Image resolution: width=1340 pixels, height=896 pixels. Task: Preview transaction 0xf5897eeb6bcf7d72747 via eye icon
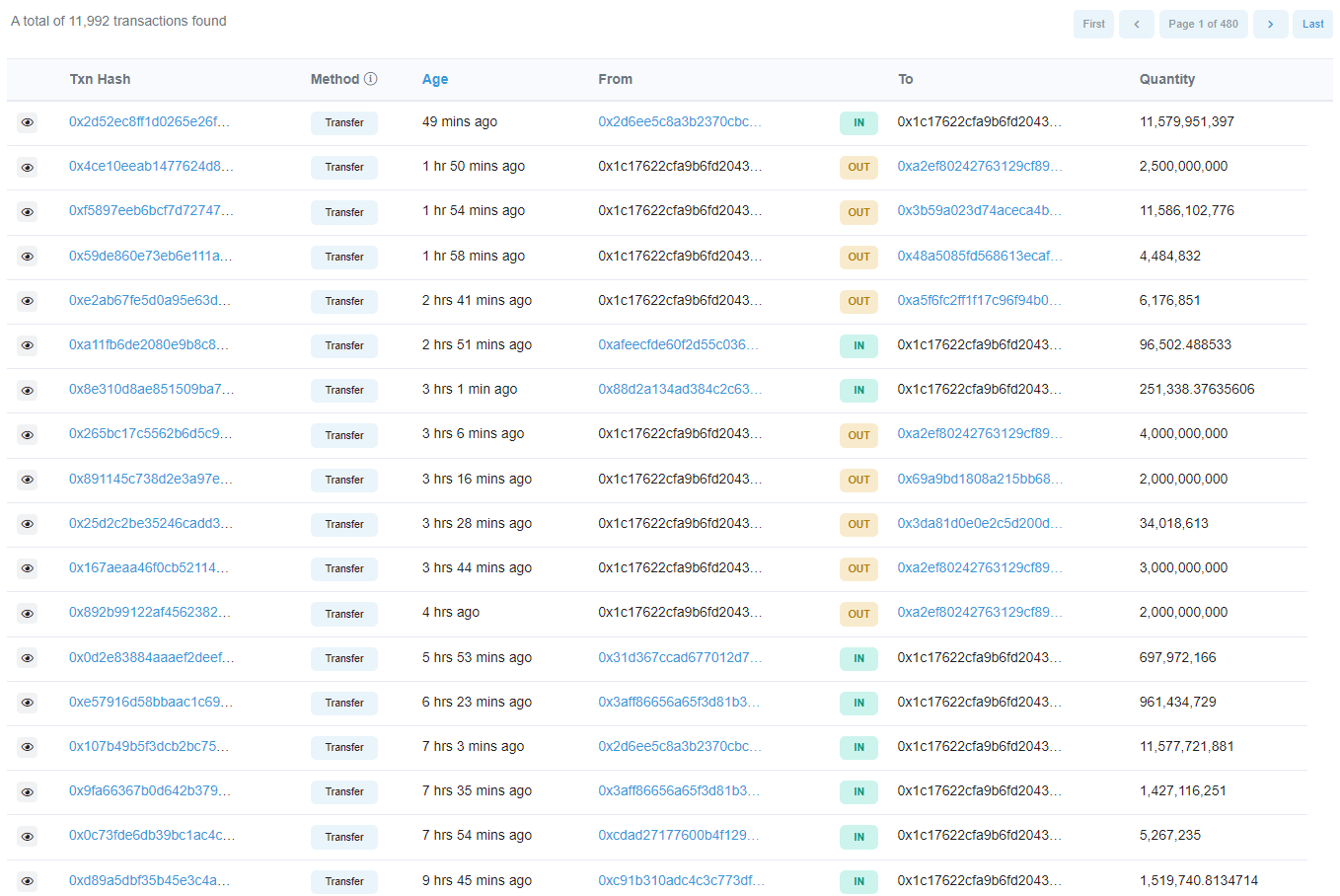[28, 211]
